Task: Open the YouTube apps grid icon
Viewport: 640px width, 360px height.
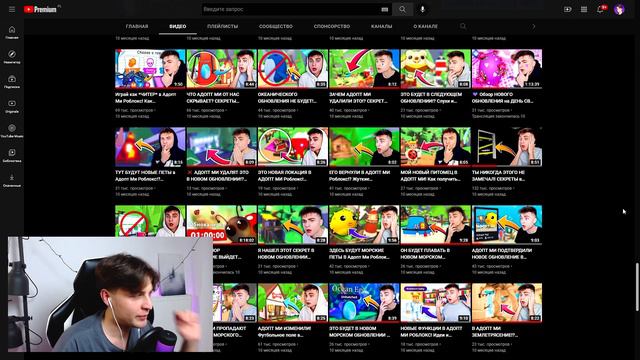Action: [x=584, y=9]
